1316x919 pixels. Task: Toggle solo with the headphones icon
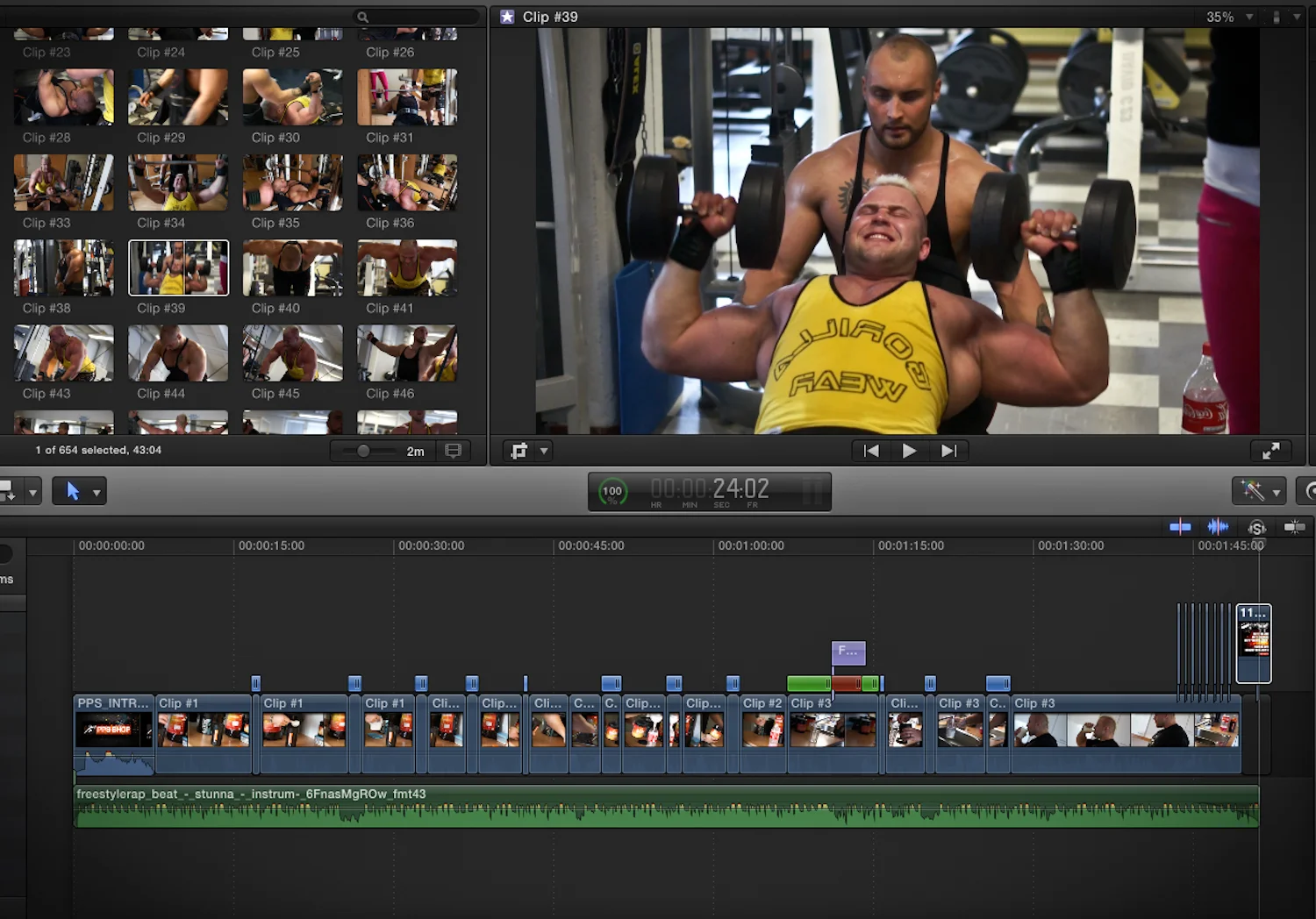click(x=1256, y=527)
